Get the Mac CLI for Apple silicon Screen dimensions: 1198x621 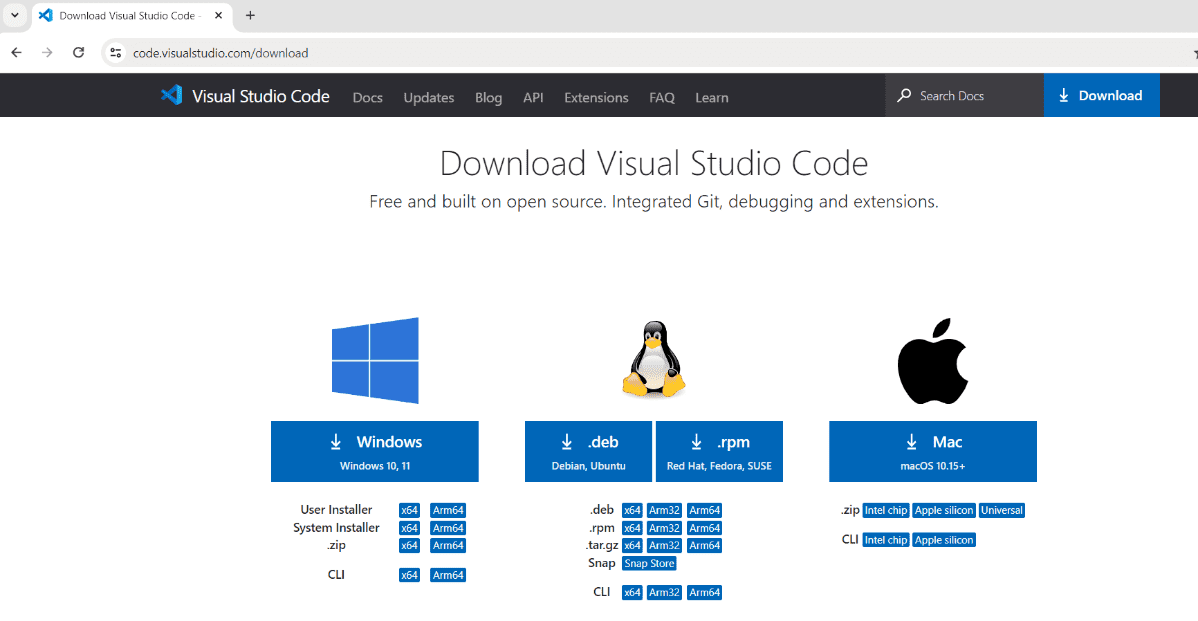pos(944,540)
